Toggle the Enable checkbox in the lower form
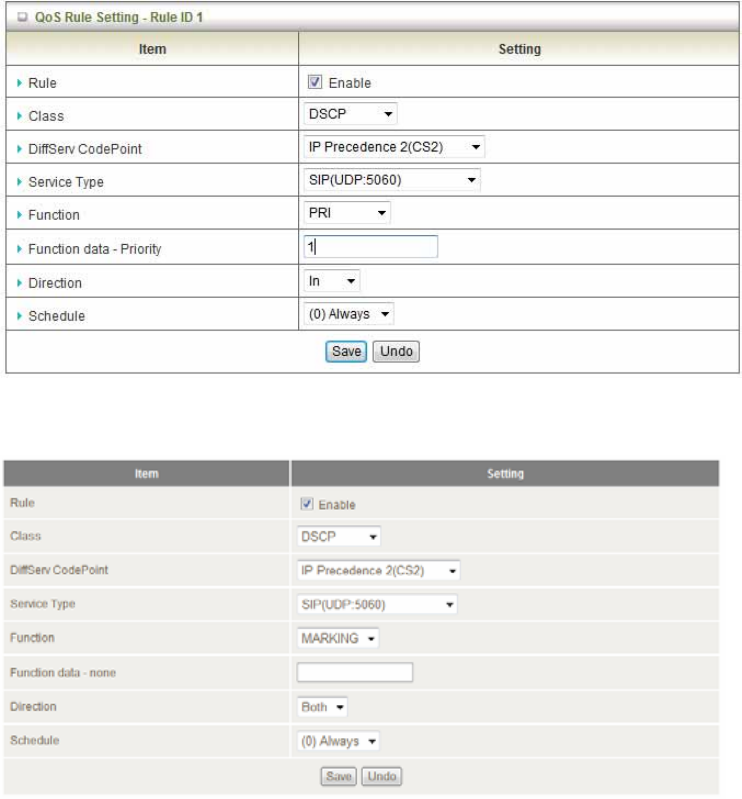This screenshot has width=742, height=799. pos(308,504)
